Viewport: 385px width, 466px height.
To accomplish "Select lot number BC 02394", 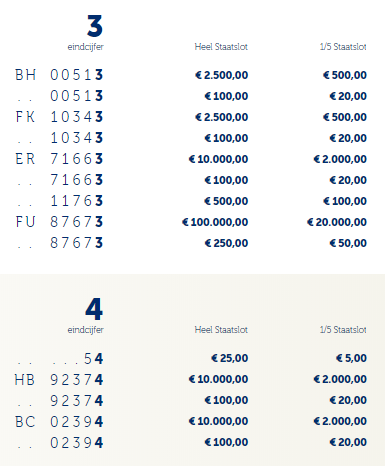I will pos(59,422).
